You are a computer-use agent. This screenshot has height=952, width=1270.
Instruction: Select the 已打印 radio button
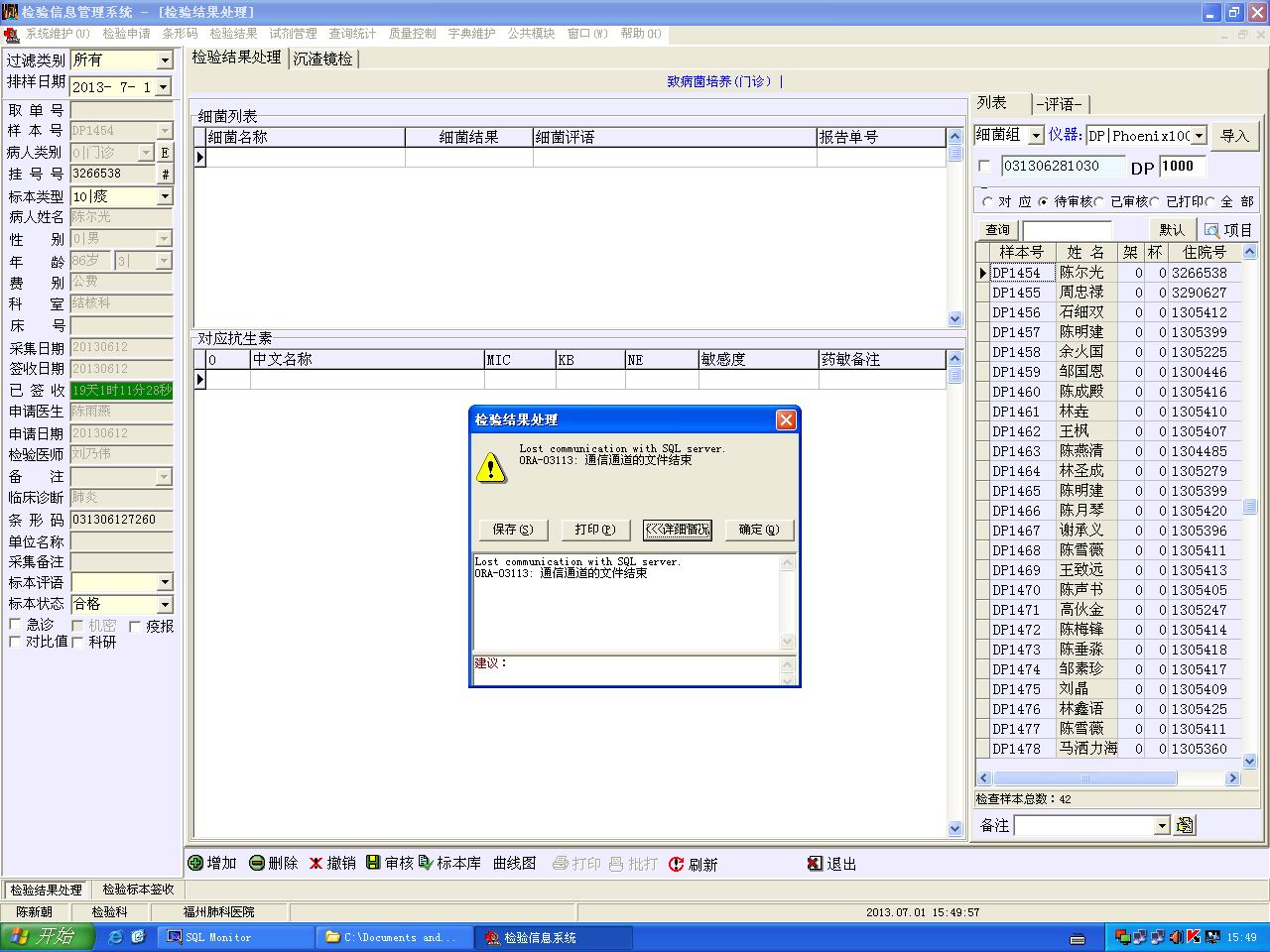1155,202
